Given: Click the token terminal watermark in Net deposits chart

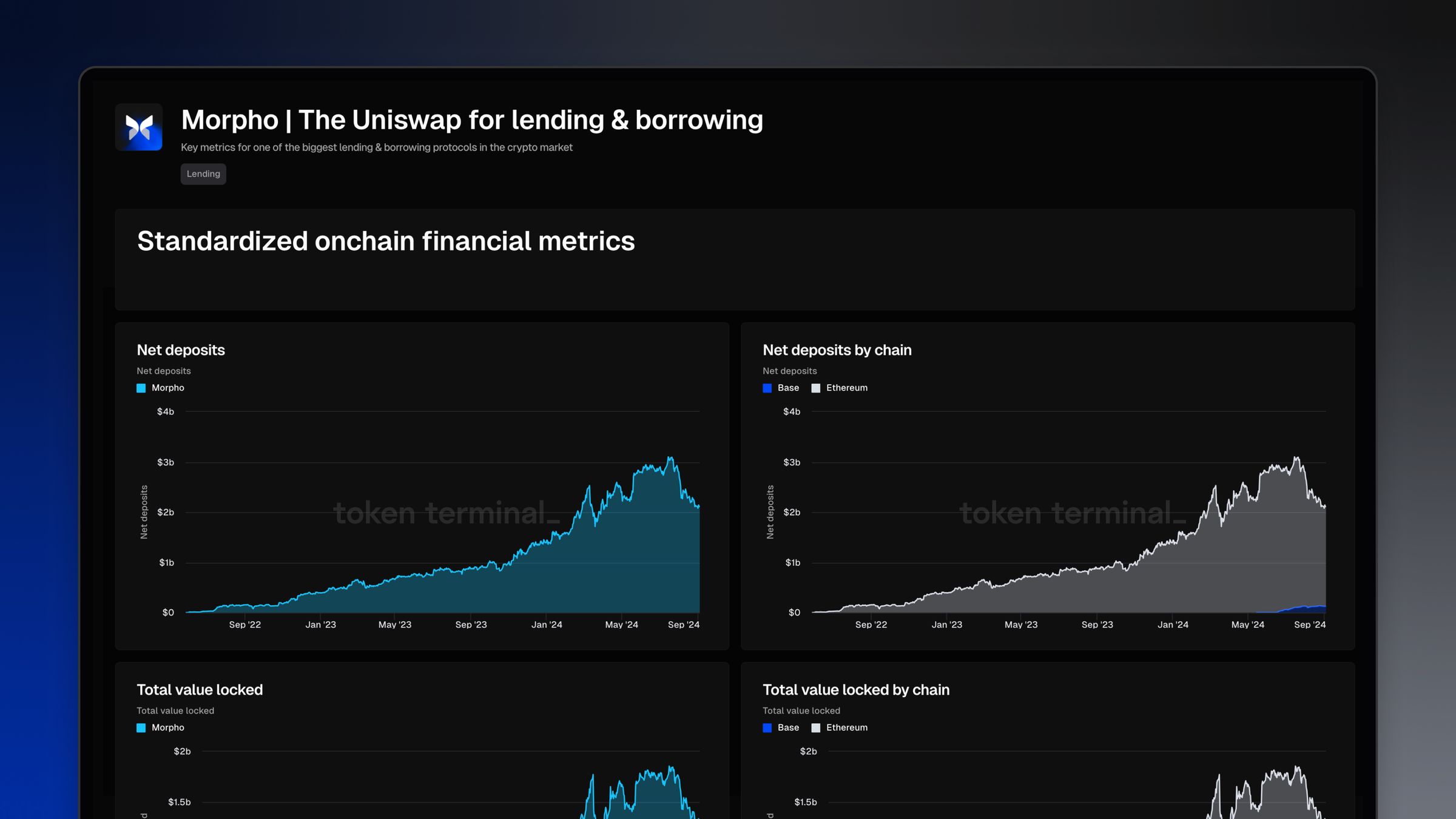Looking at the screenshot, I should click(446, 513).
